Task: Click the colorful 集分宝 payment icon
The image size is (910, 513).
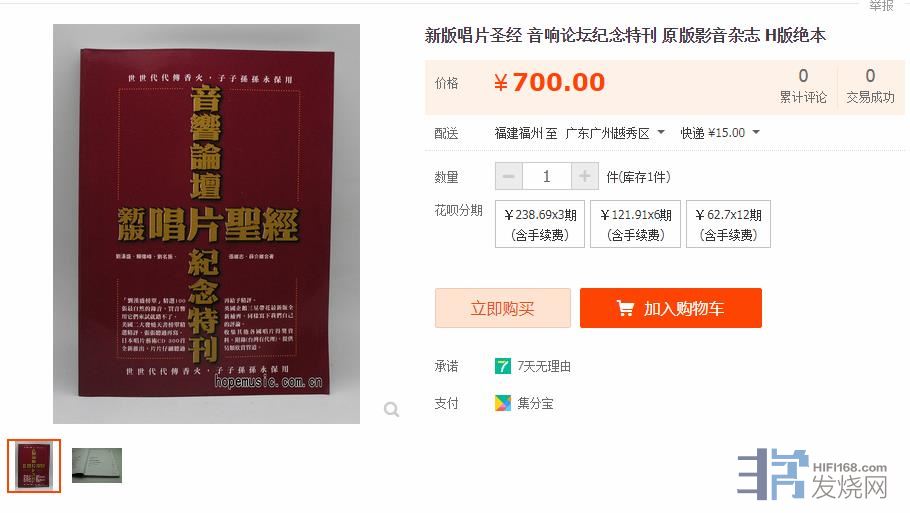Action: (503, 403)
